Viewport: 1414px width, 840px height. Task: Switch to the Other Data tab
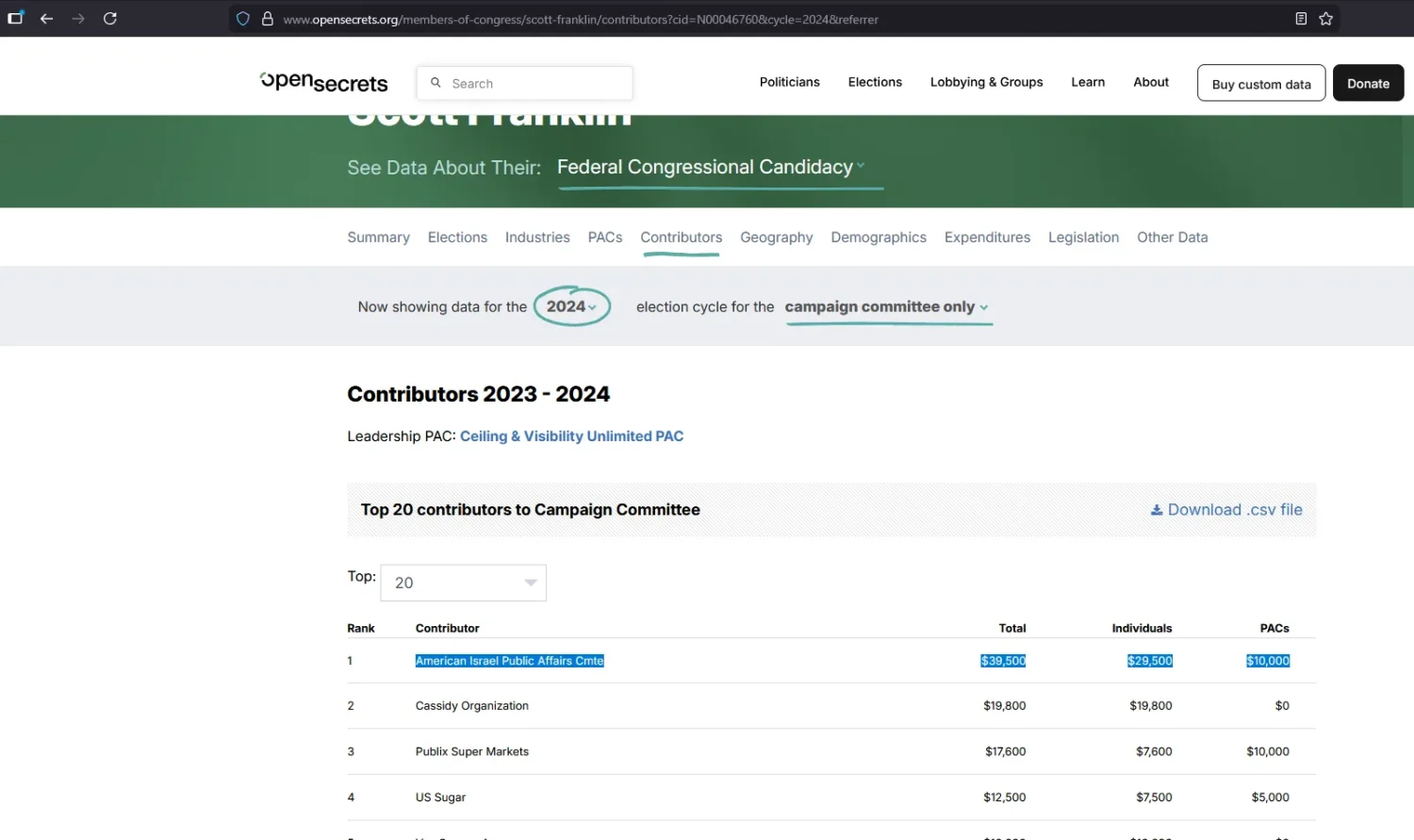coord(1172,238)
